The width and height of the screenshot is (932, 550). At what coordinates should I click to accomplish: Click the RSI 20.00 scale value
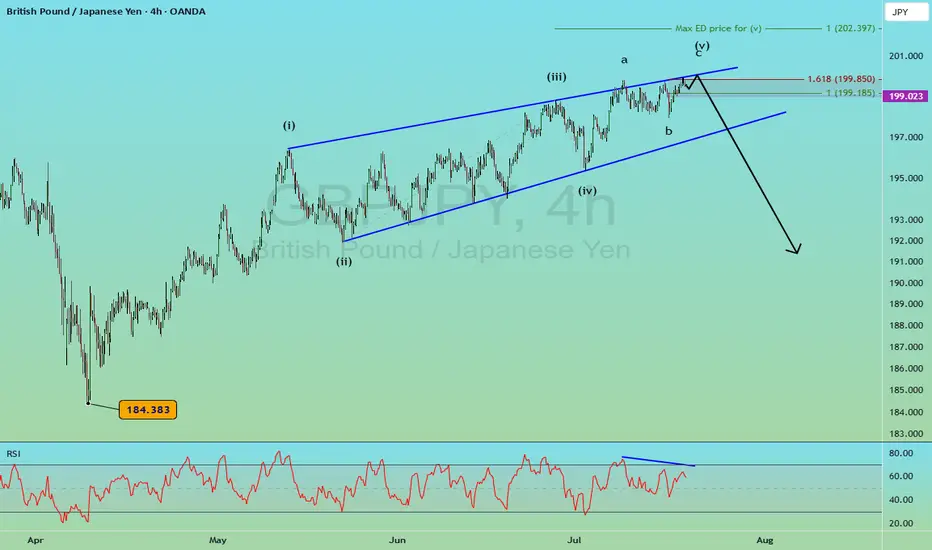[900, 523]
